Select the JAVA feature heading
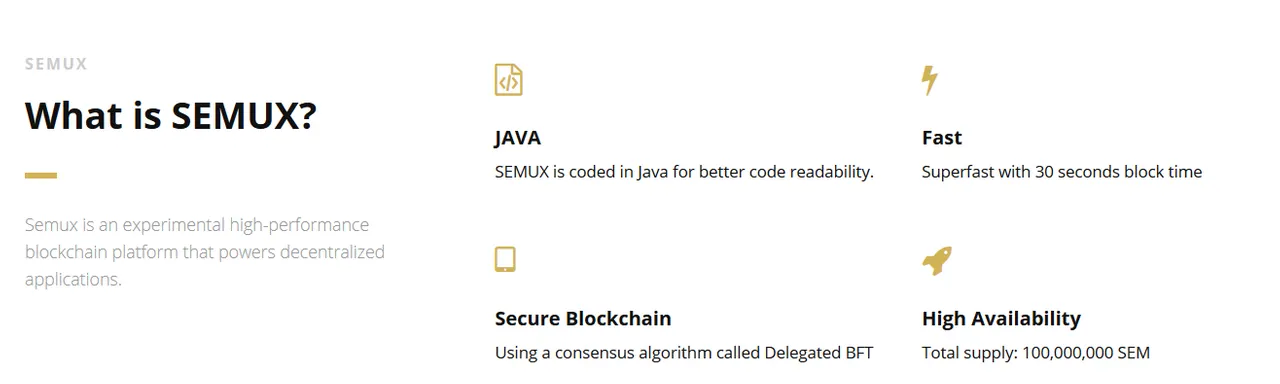 pos(518,138)
